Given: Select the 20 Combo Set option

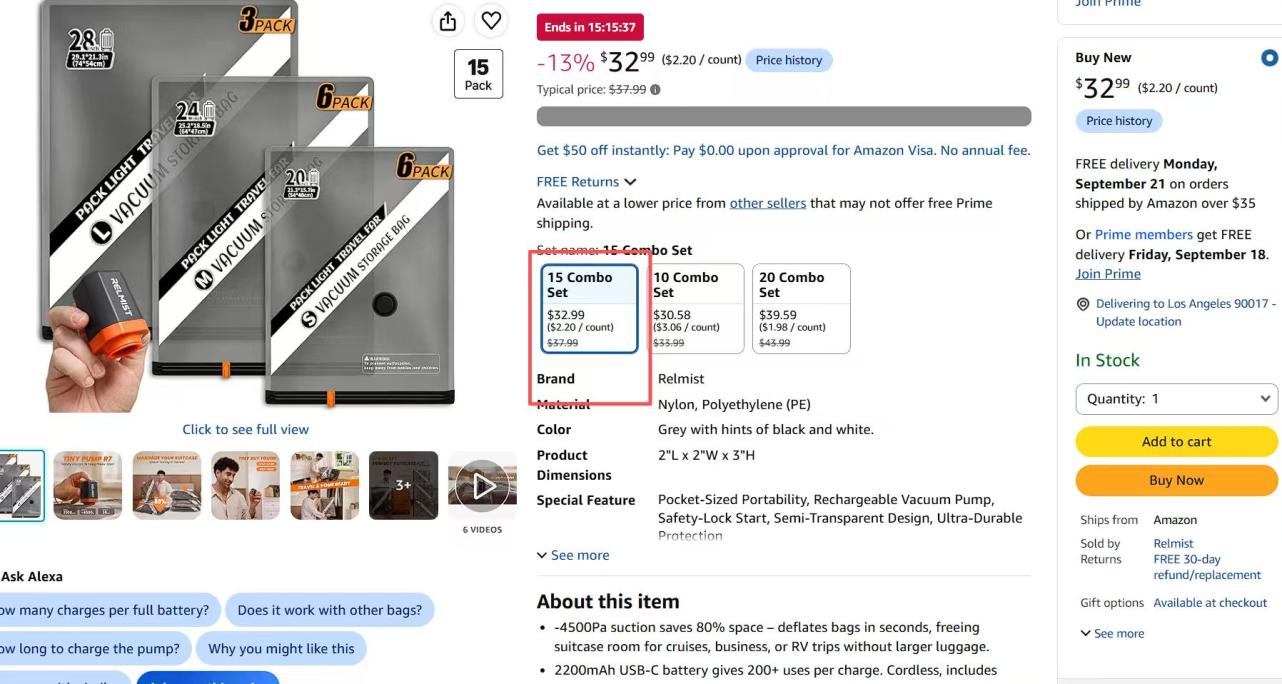Looking at the screenshot, I should [x=801, y=309].
